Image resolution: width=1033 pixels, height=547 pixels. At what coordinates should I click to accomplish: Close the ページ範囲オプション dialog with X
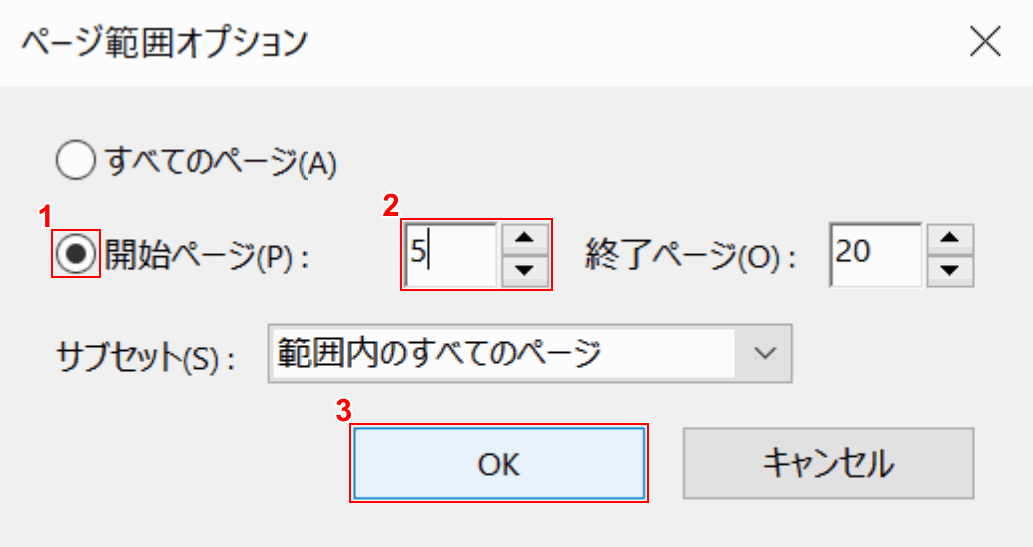(x=986, y=42)
